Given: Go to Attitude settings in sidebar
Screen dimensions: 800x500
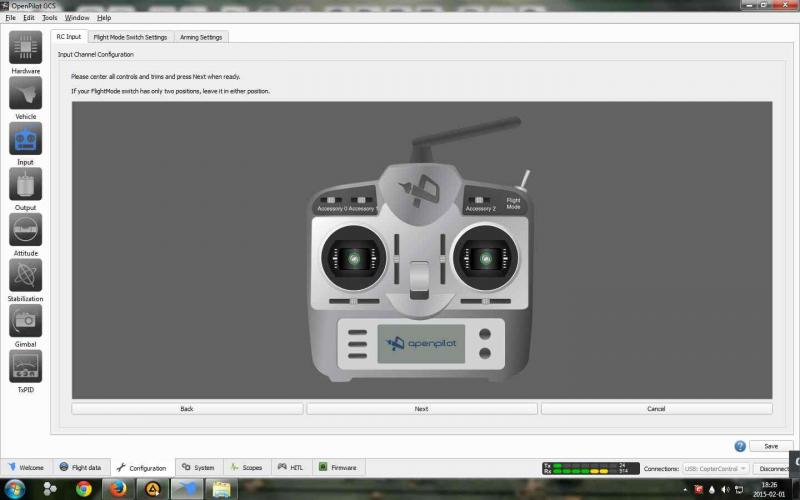Looking at the screenshot, I should [x=25, y=230].
